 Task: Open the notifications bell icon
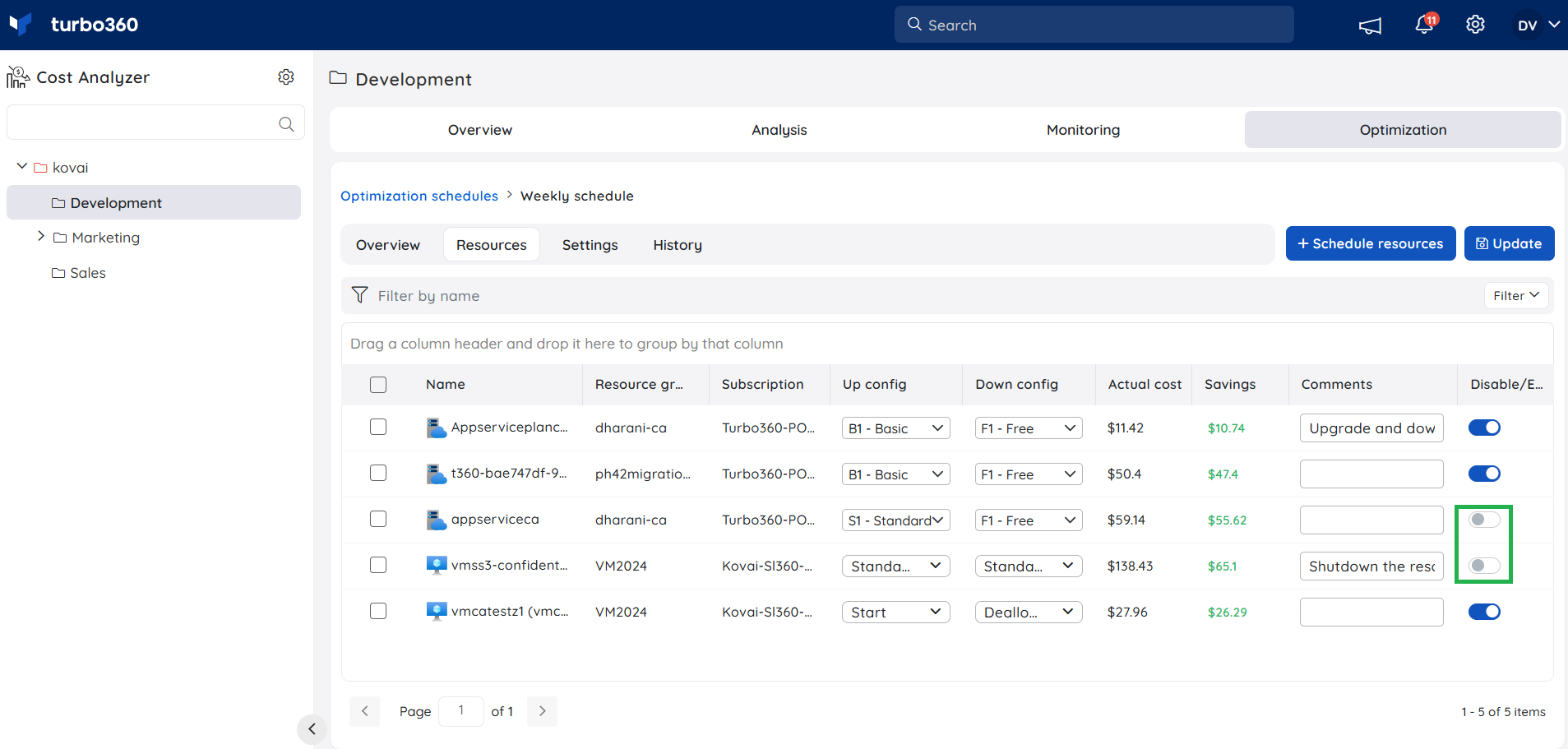[x=1424, y=25]
